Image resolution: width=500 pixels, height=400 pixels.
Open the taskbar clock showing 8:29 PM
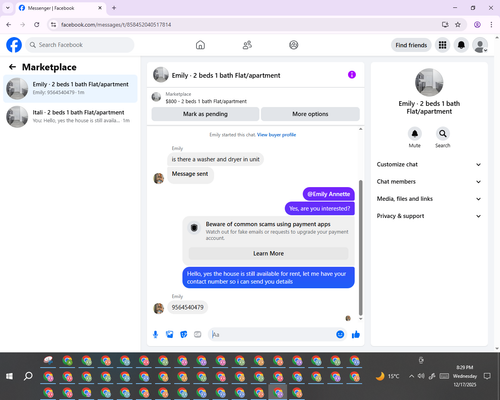pyautogui.click(x=465, y=376)
